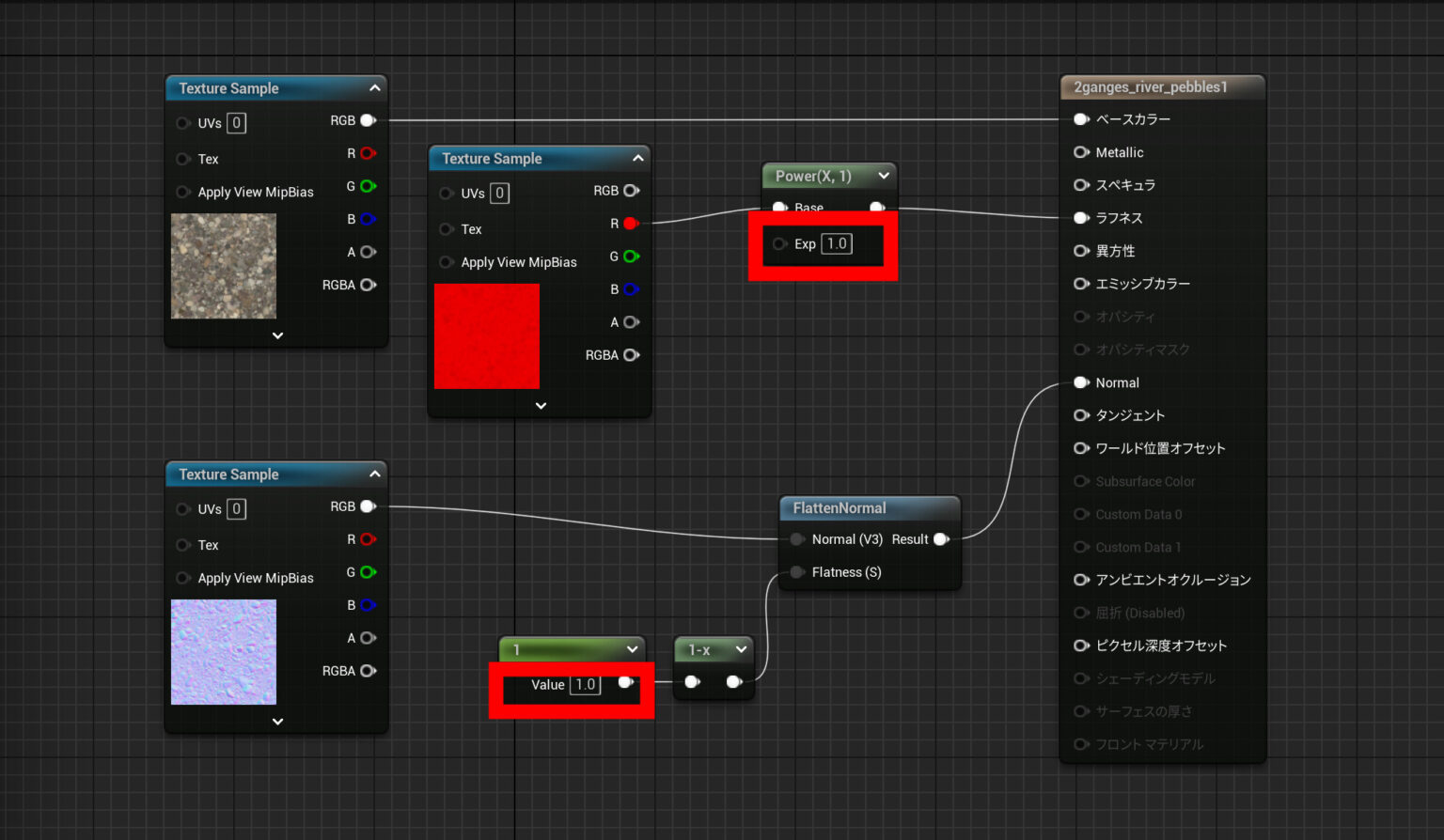Click the Value 1.0 field on the constant node
The width and height of the screenshot is (1444, 840).
pyautogui.click(x=585, y=684)
